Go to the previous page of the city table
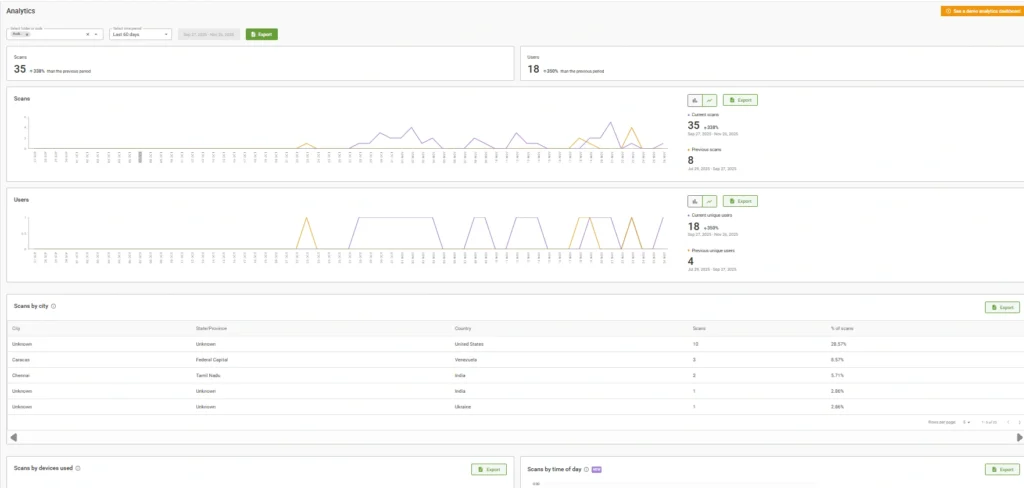The width and height of the screenshot is (1024, 488). (1008, 422)
